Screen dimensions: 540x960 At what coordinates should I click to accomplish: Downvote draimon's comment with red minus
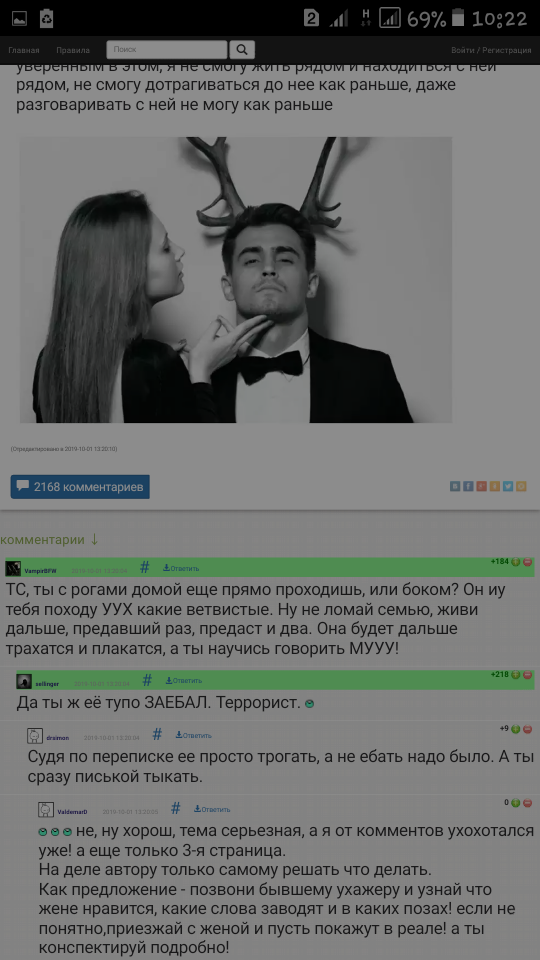click(x=527, y=729)
